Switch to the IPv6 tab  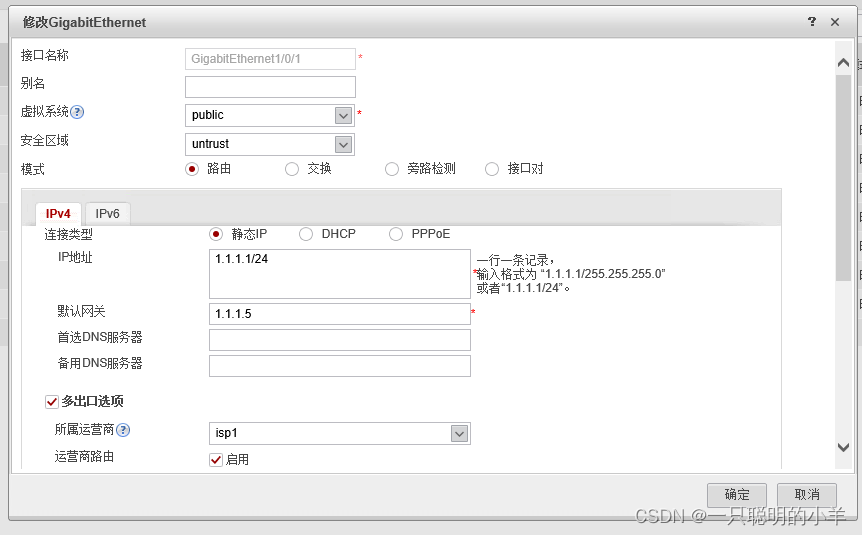pyautogui.click(x=107, y=213)
